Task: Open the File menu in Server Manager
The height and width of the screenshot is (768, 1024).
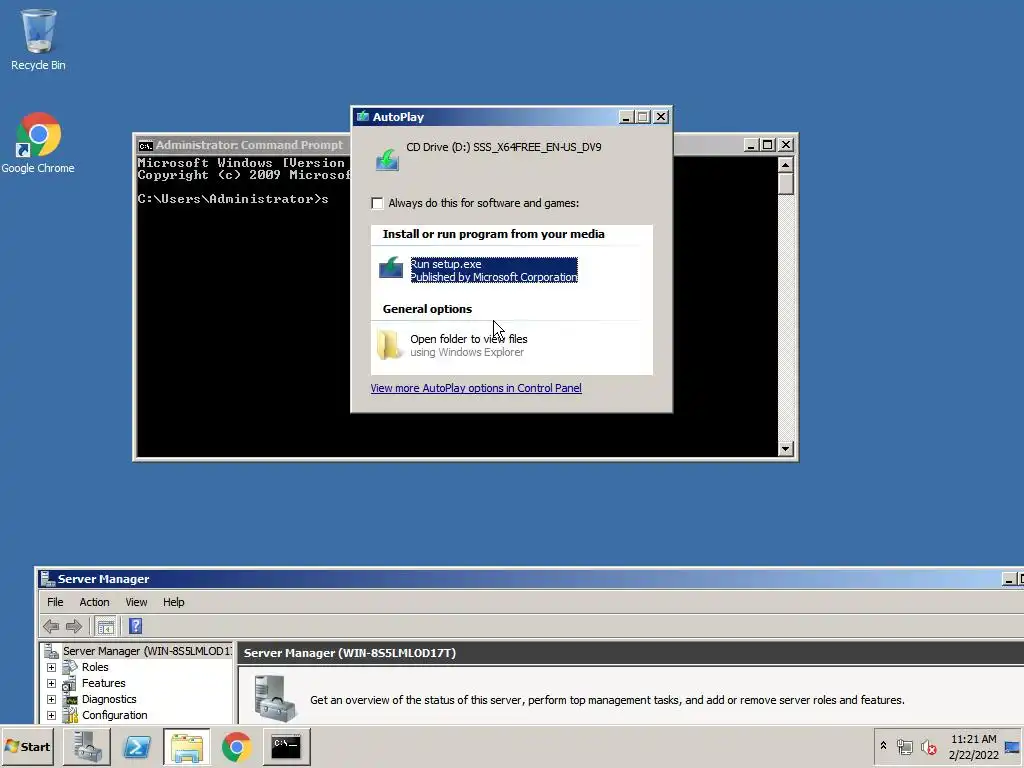Action: click(55, 602)
